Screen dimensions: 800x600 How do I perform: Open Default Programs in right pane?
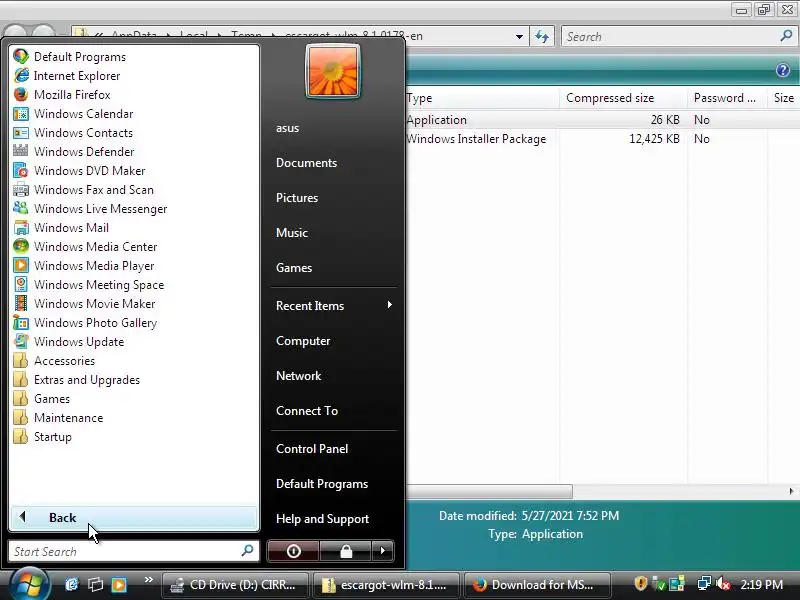(x=322, y=484)
